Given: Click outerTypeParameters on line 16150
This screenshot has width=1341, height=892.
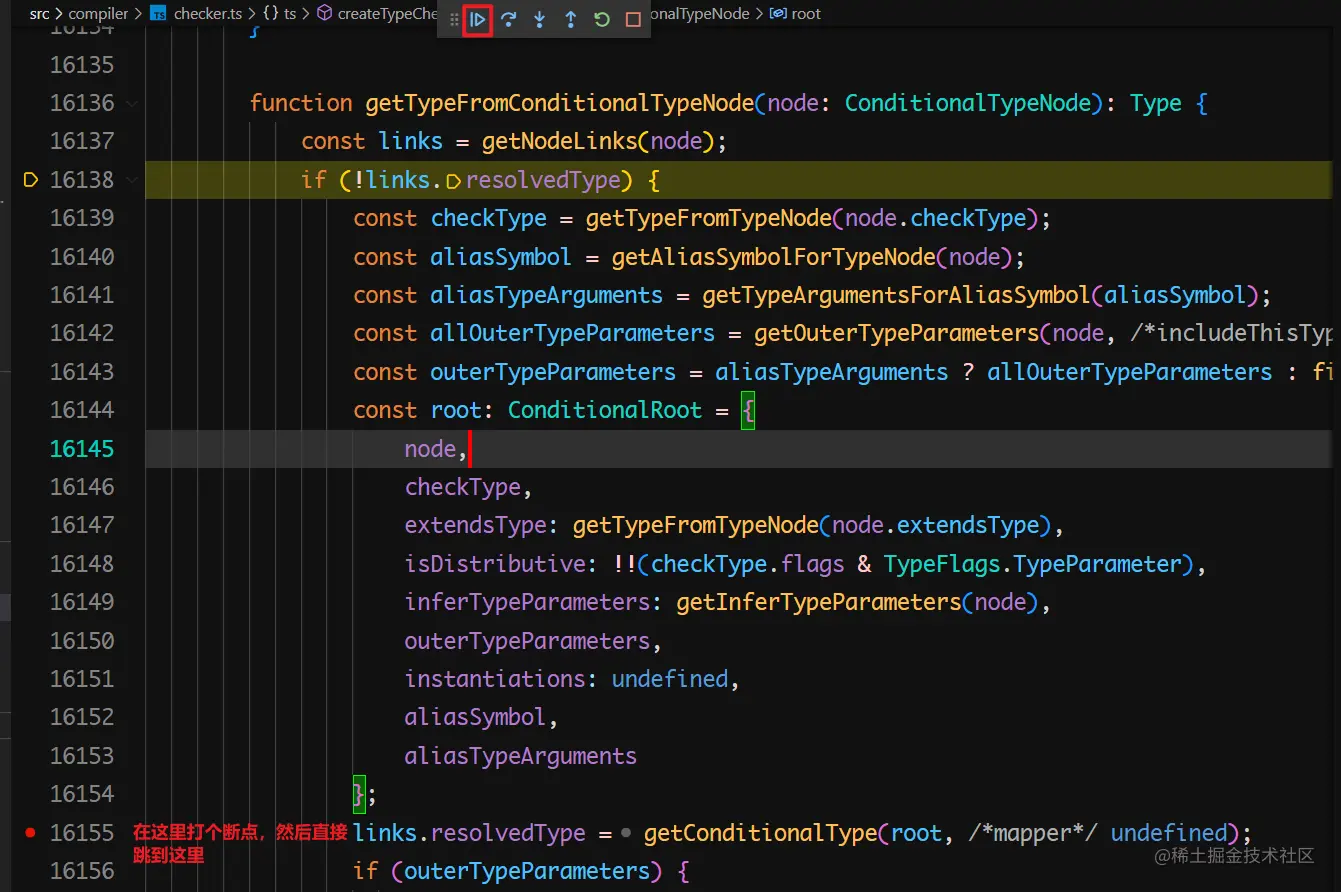Looking at the screenshot, I should click(x=527, y=641).
